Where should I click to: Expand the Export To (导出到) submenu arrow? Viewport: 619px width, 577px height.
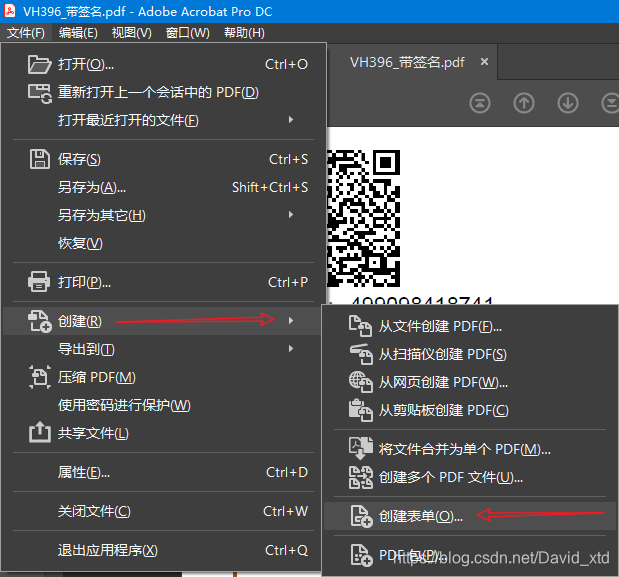(x=291, y=349)
